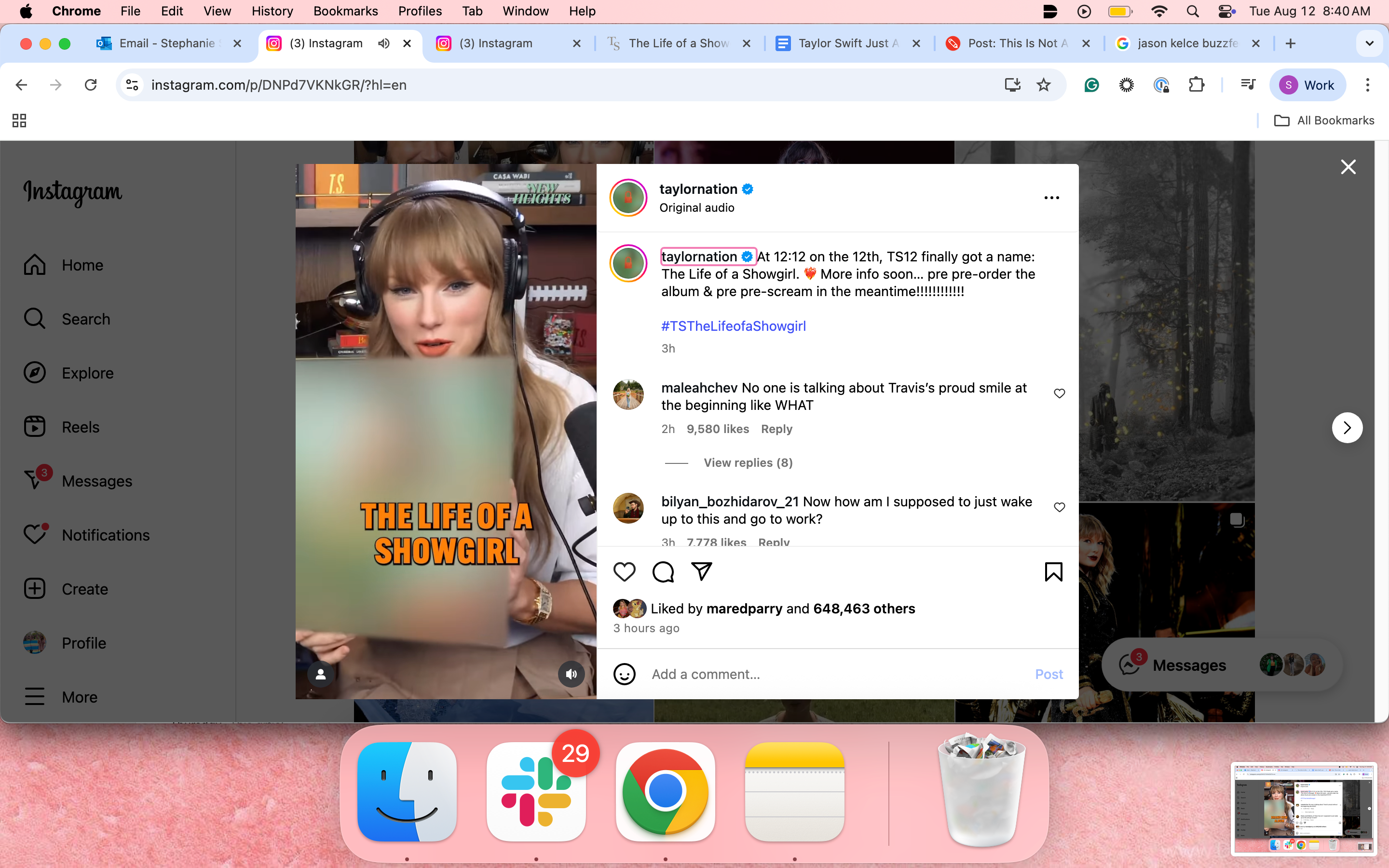Open the emoji picker for commenting
Viewport: 1389px width, 868px height.
(x=624, y=674)
